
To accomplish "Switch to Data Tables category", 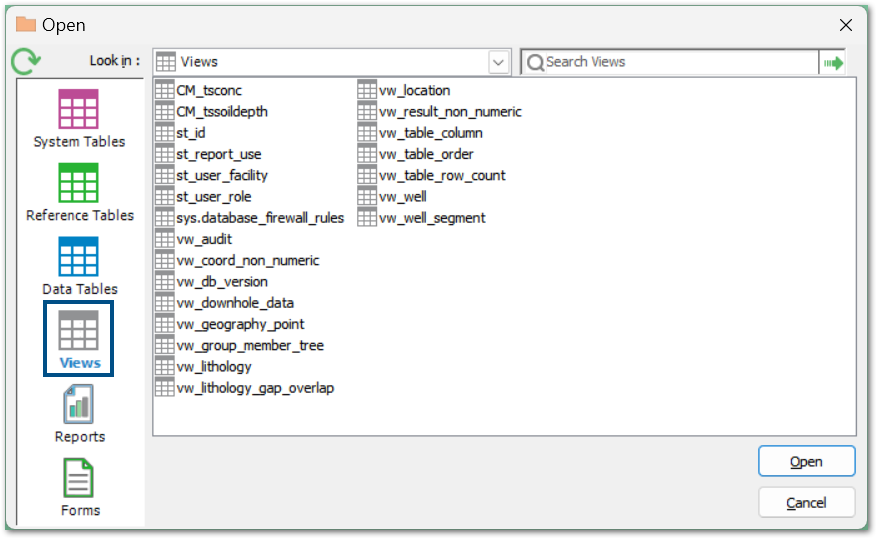I will click(79, 258).
